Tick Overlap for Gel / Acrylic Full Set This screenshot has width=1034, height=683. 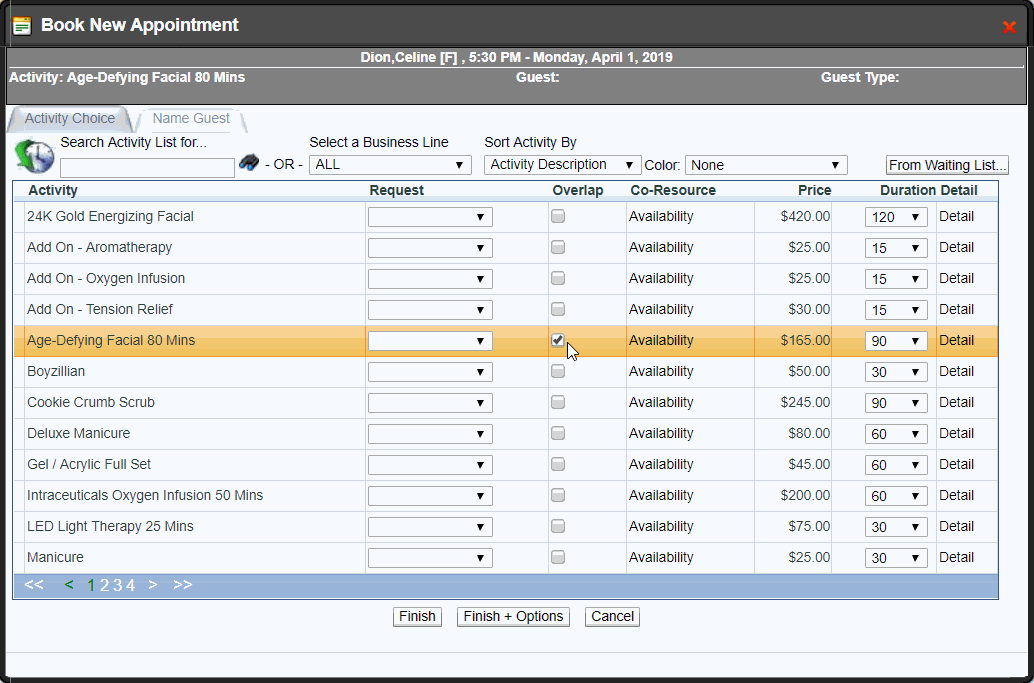558,464
